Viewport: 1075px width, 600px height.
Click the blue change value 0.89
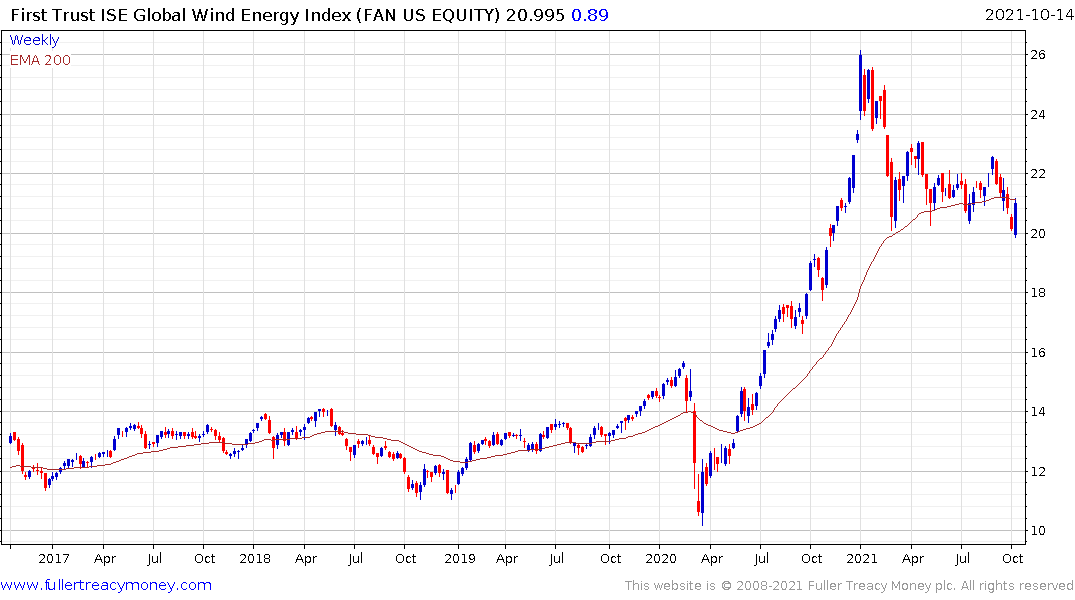tap(590, 15)
